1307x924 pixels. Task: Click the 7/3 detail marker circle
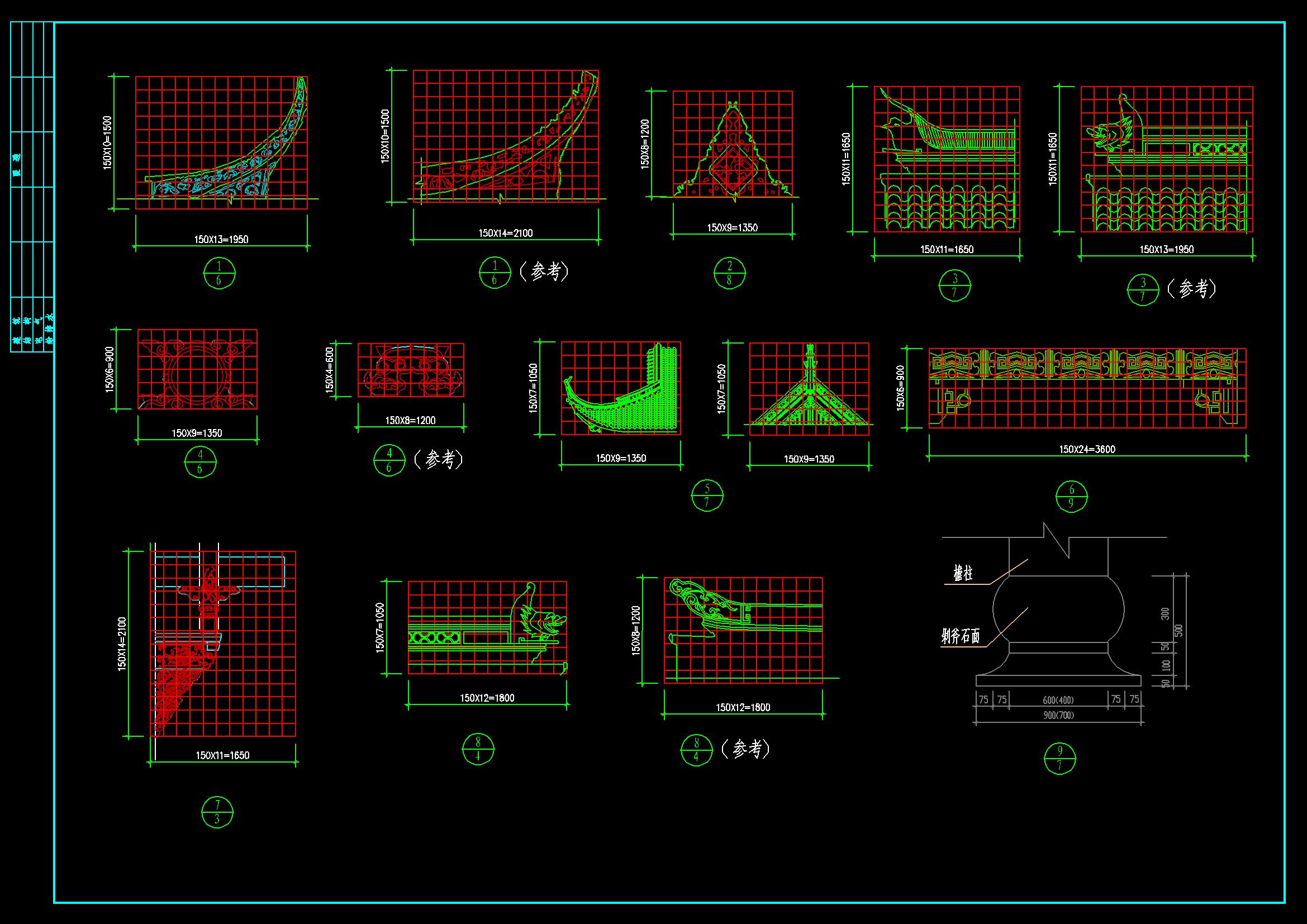coord(217,812)
